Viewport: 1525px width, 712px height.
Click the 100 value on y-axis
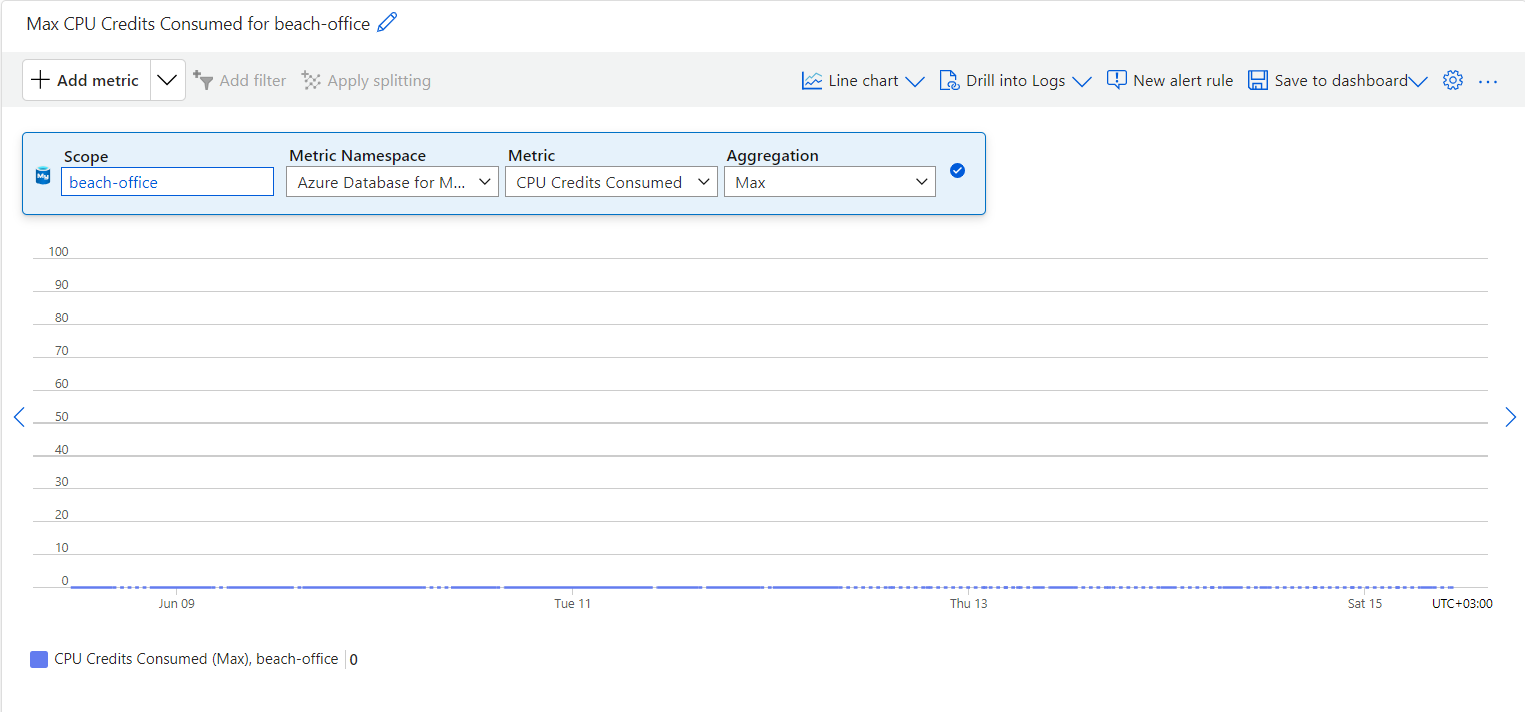58,252
